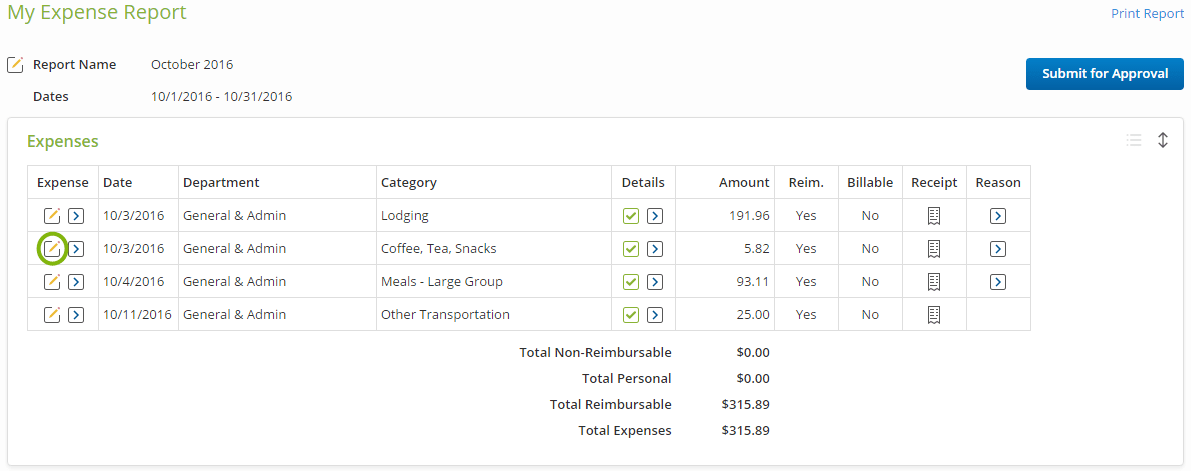Open receipt for Other Transportation expense
The height and width of the screenshot is (471, 1191).
pyautogui.click(x=934, y=314)
